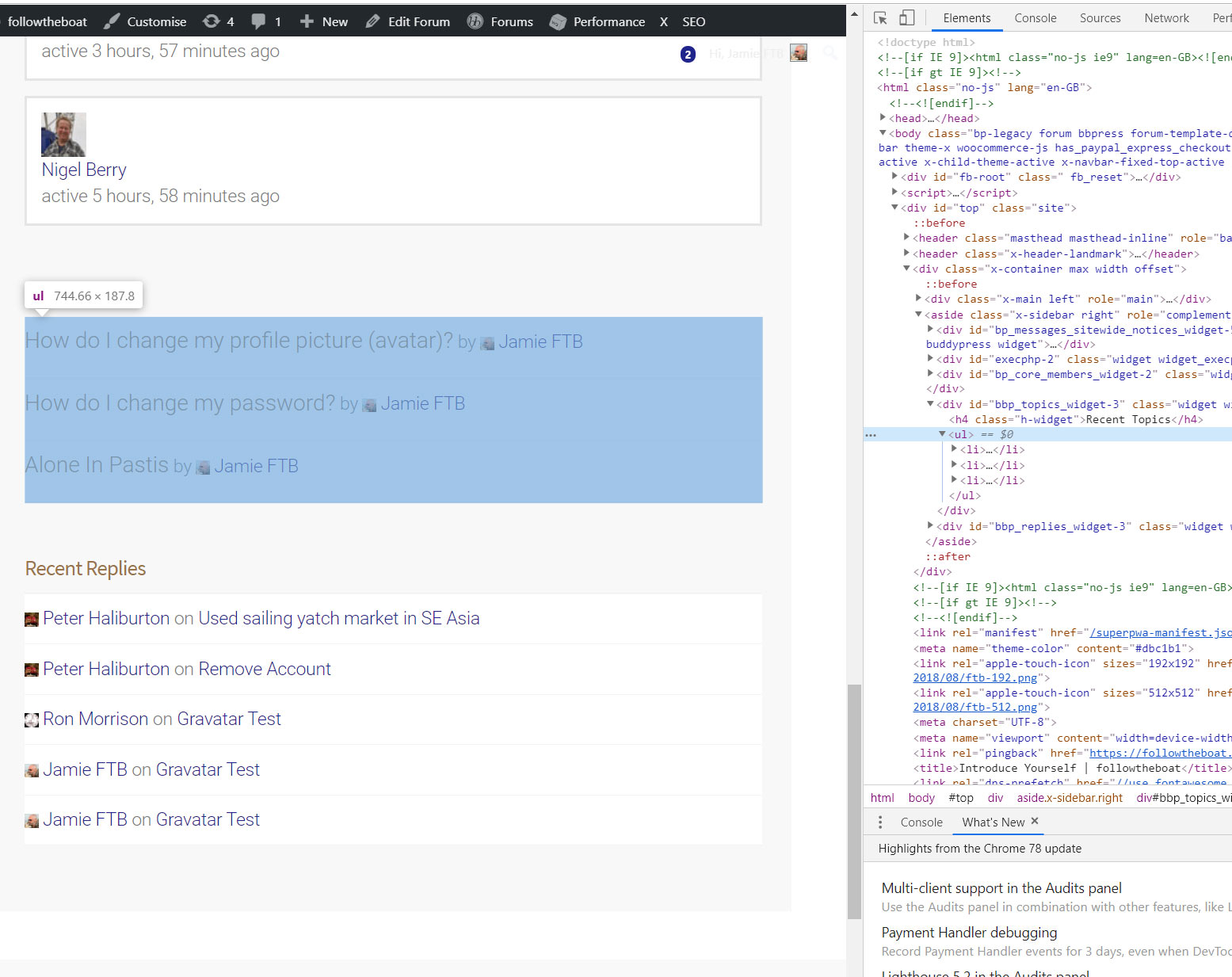Screen dimensions: 1232x977
Task: Click Peter Haliburton's avatar on sailing yatch reply
Action: (32, 620)
